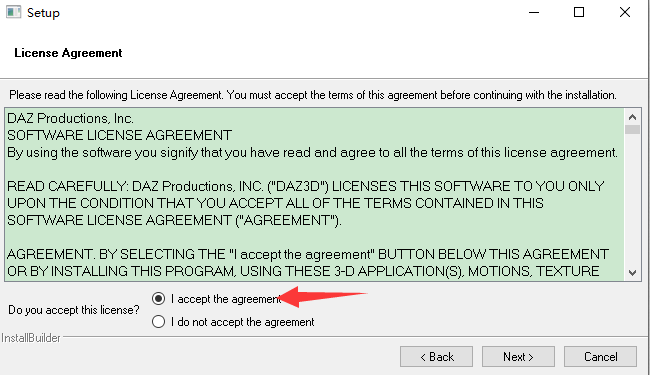The width and height of the screenshot is (650, 375).
Task: Click the "I do not accept the agreement" label text
Action: 243,322
